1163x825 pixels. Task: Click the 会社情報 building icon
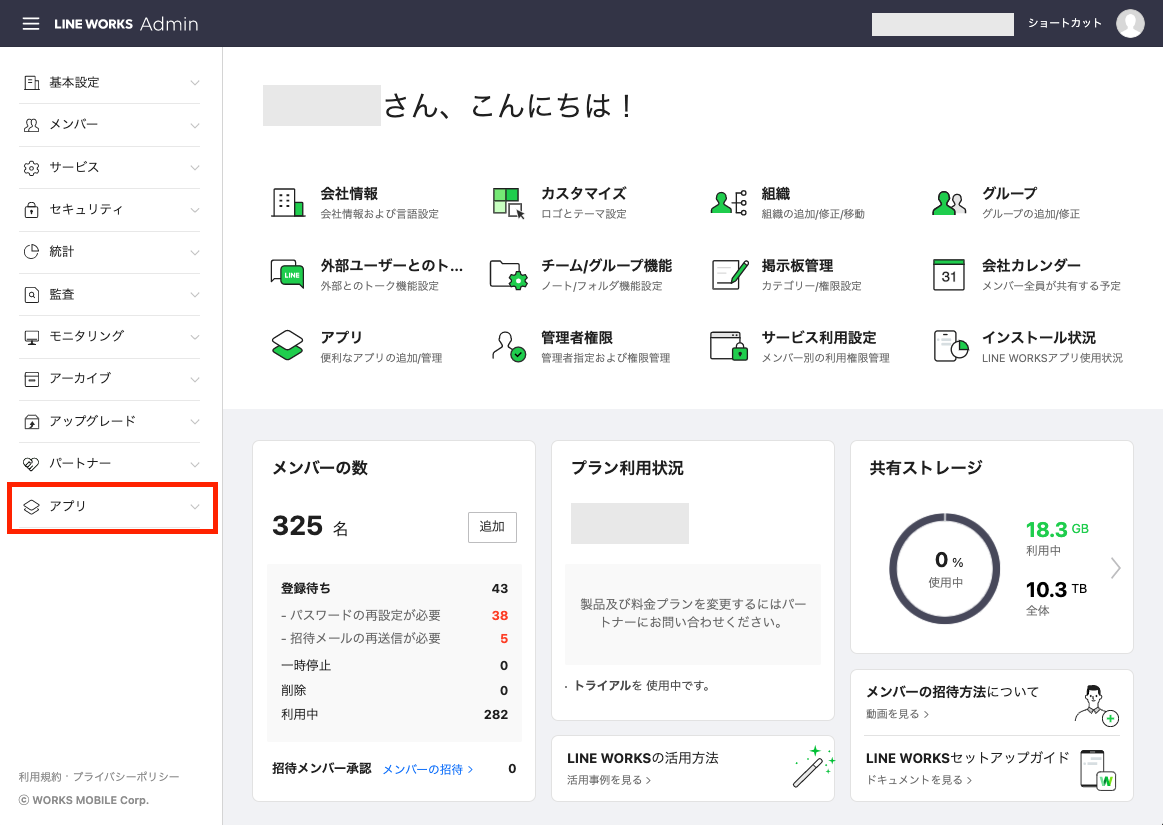(288, 202)
